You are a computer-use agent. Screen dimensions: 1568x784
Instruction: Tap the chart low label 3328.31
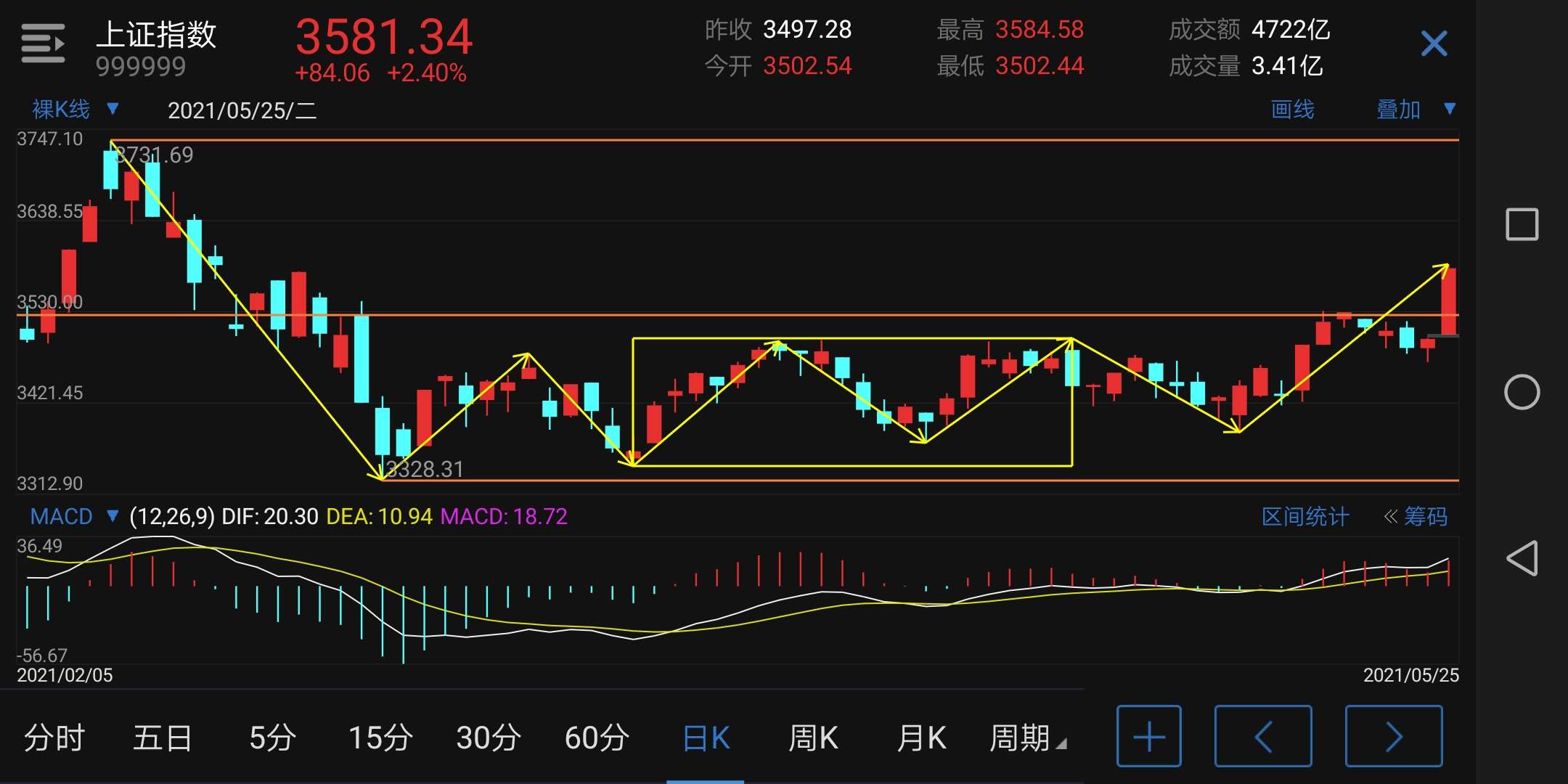(424, 469)
